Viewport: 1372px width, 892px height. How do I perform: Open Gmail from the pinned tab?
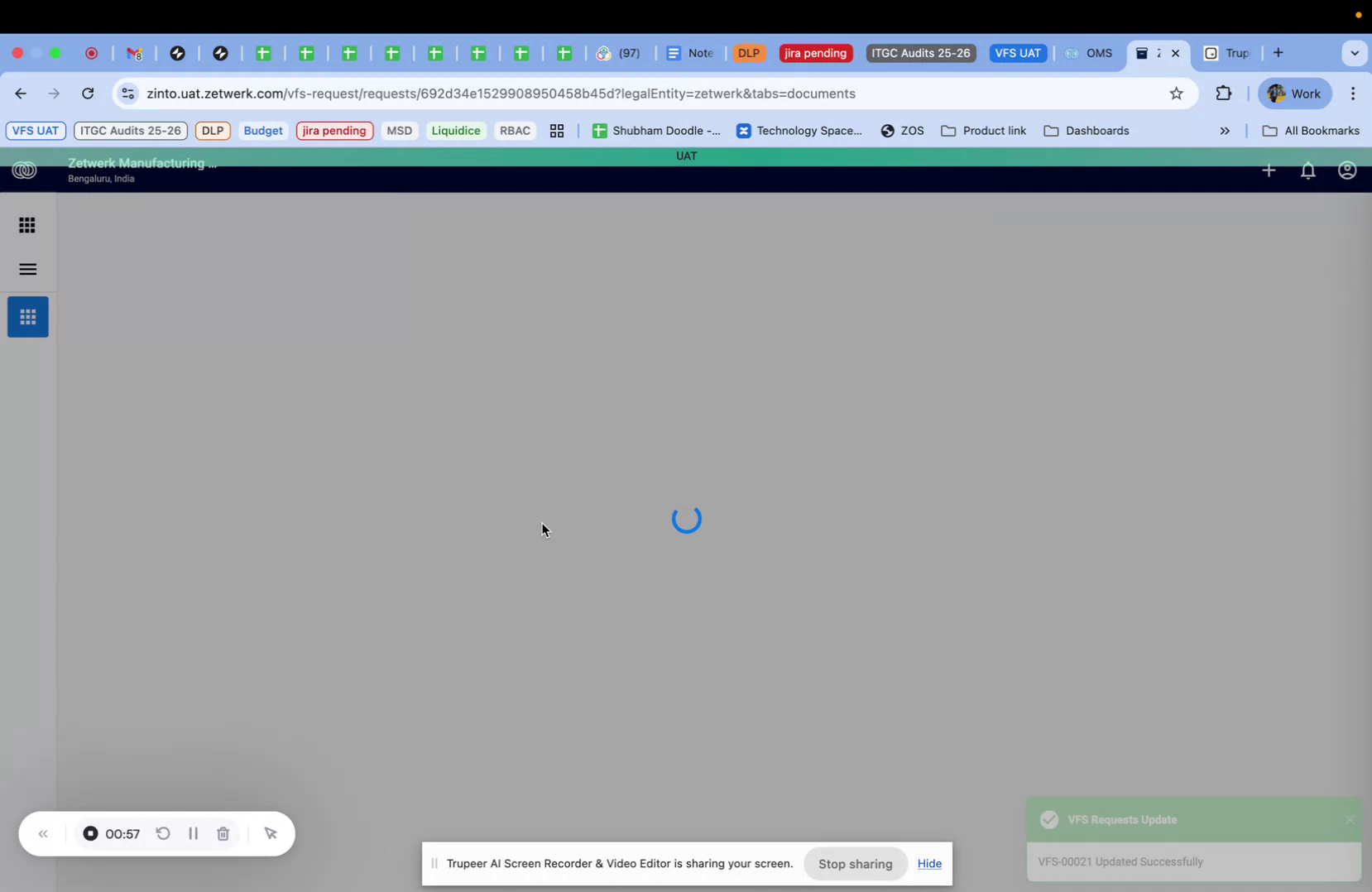pos(135,53)
